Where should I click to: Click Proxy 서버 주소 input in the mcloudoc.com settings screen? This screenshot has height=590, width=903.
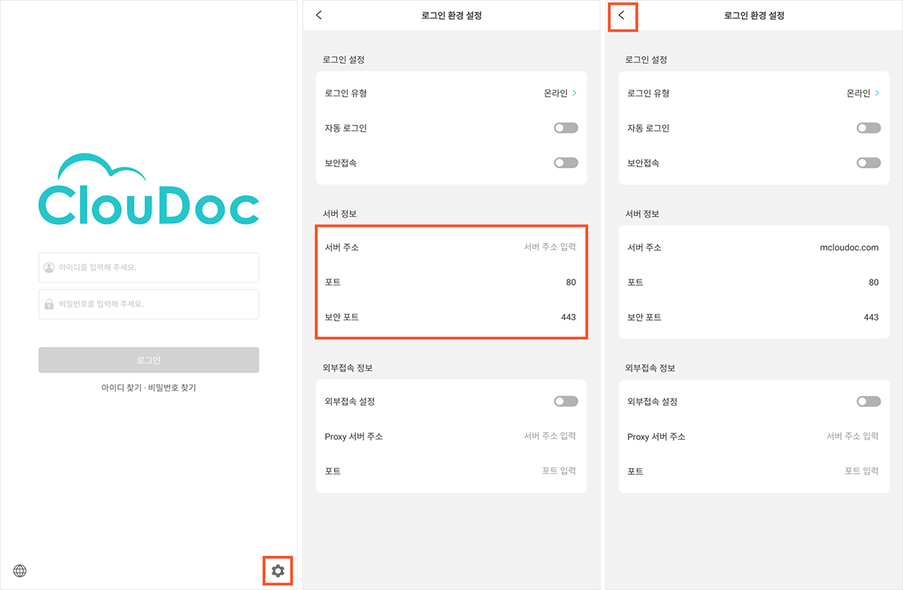852,436
